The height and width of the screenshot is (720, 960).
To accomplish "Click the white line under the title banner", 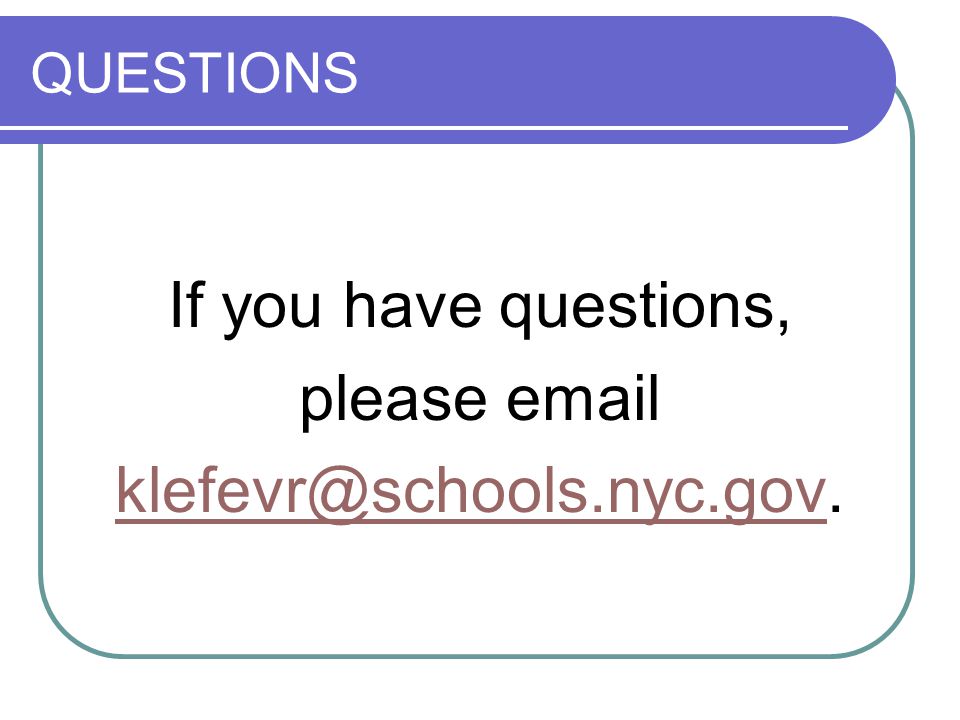I will (x=424, y=128).
